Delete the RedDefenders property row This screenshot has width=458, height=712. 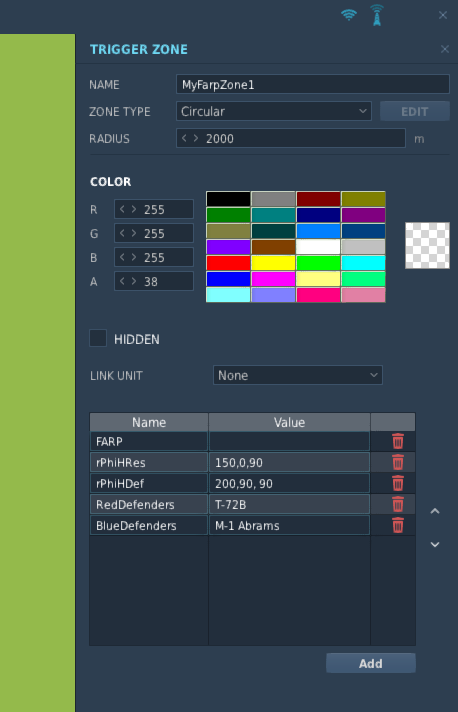[x=398, y=504]
